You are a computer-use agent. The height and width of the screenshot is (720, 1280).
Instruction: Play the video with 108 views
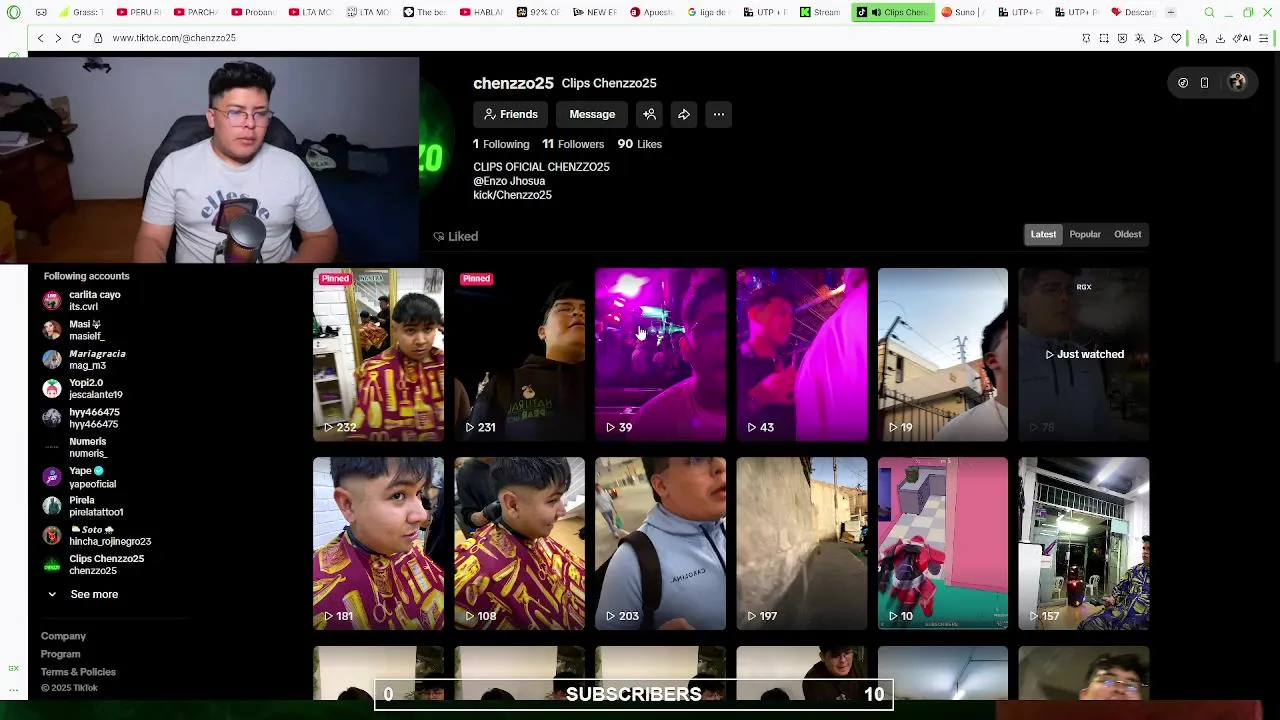click(x=519, y=543)
